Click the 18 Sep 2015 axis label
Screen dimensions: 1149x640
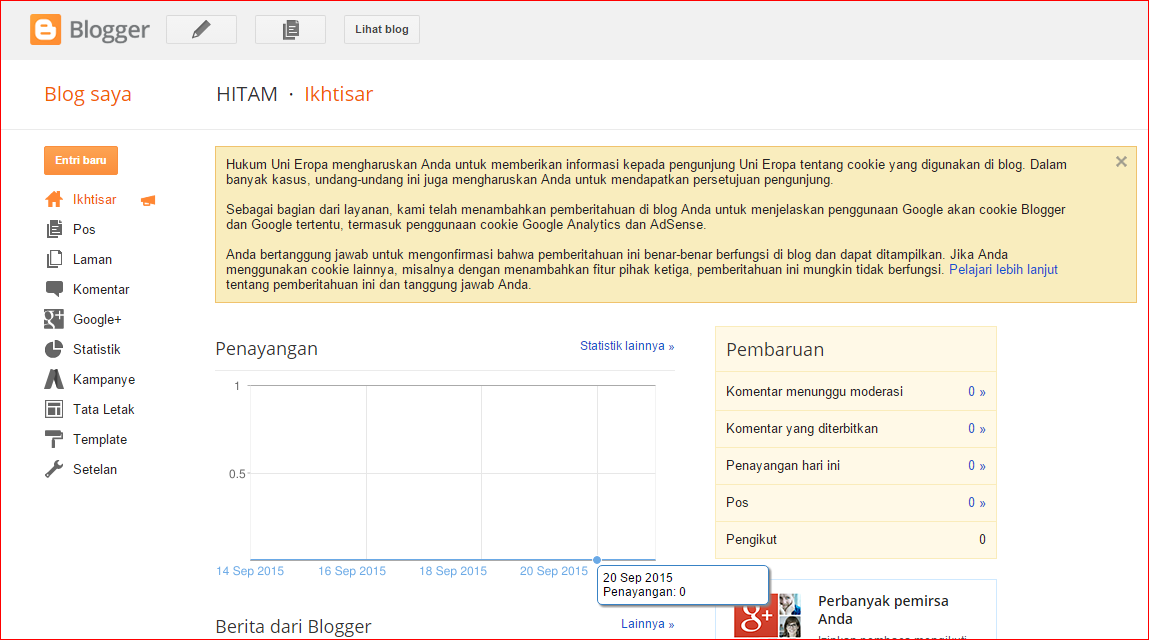[x=453, y=571]
